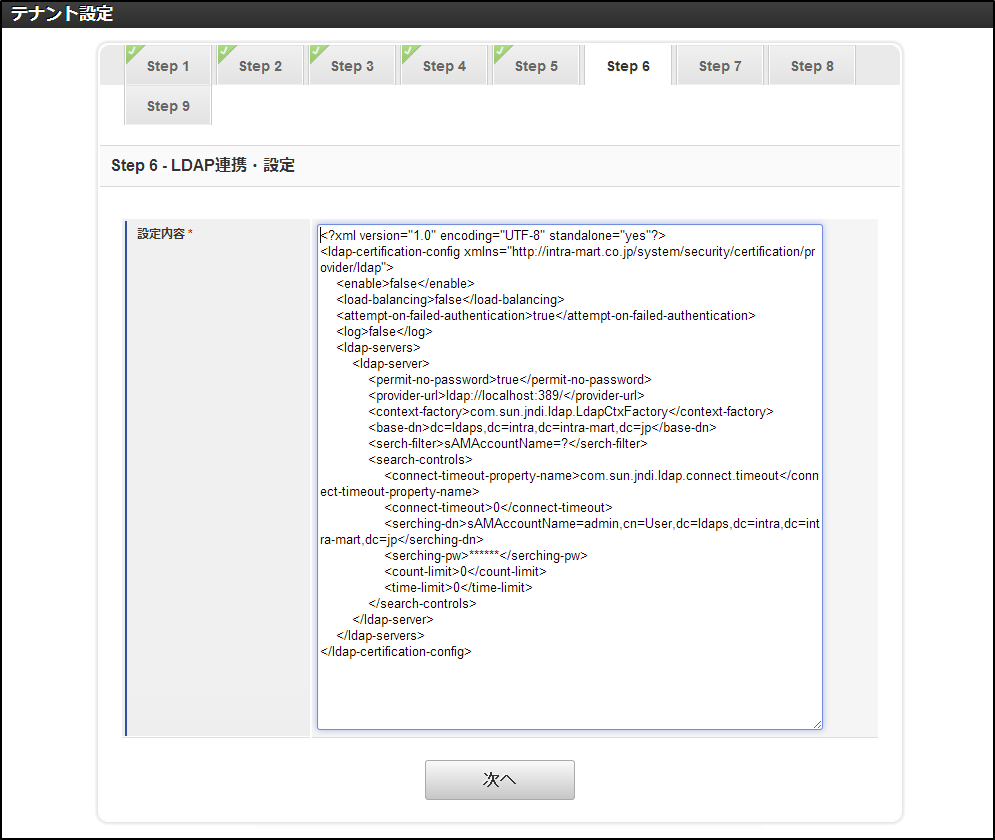Click the closing </search-controls> line
Screen dimensions: 995x840
coord(422,603)
